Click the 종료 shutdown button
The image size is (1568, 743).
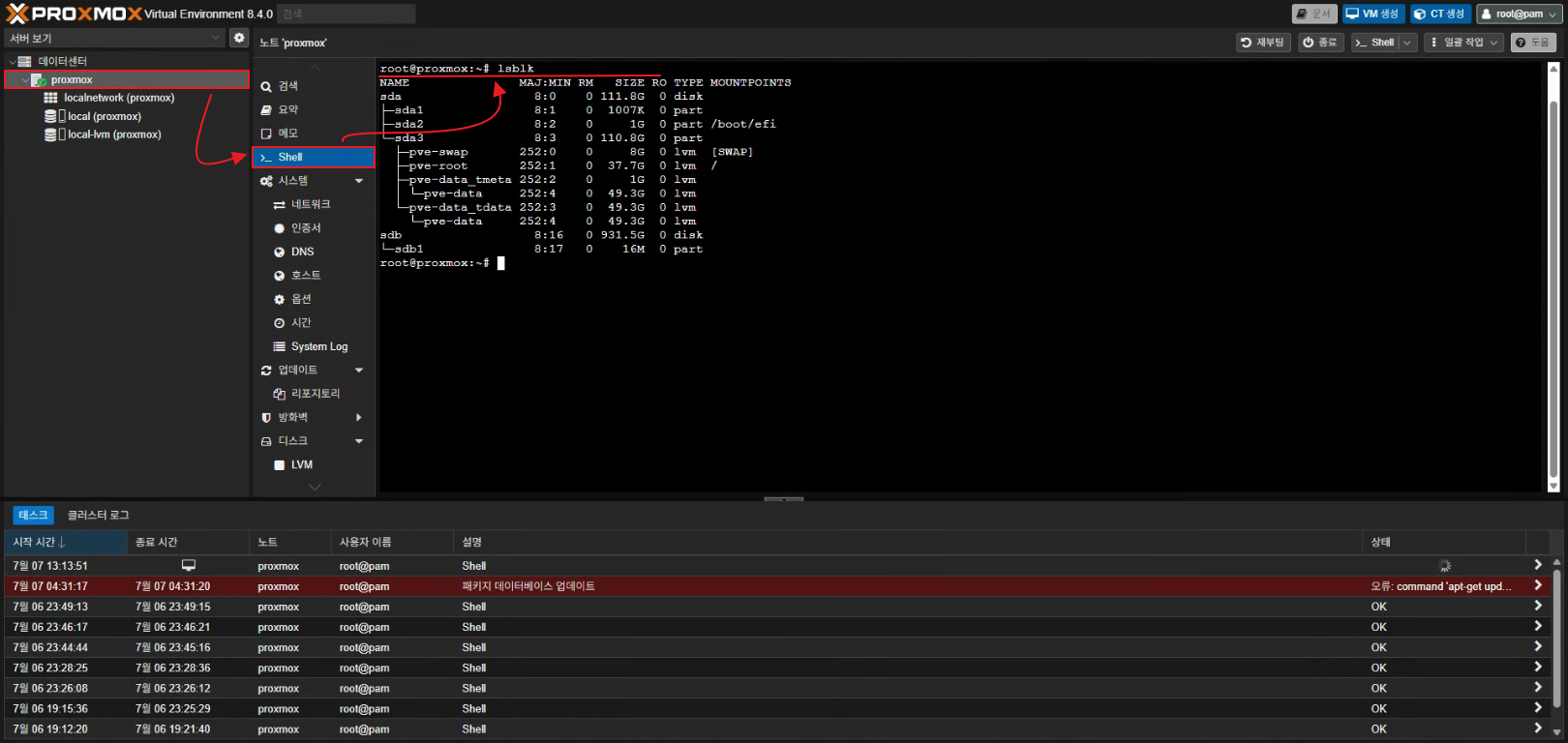pyautogui.click(x=1320, y=43)
